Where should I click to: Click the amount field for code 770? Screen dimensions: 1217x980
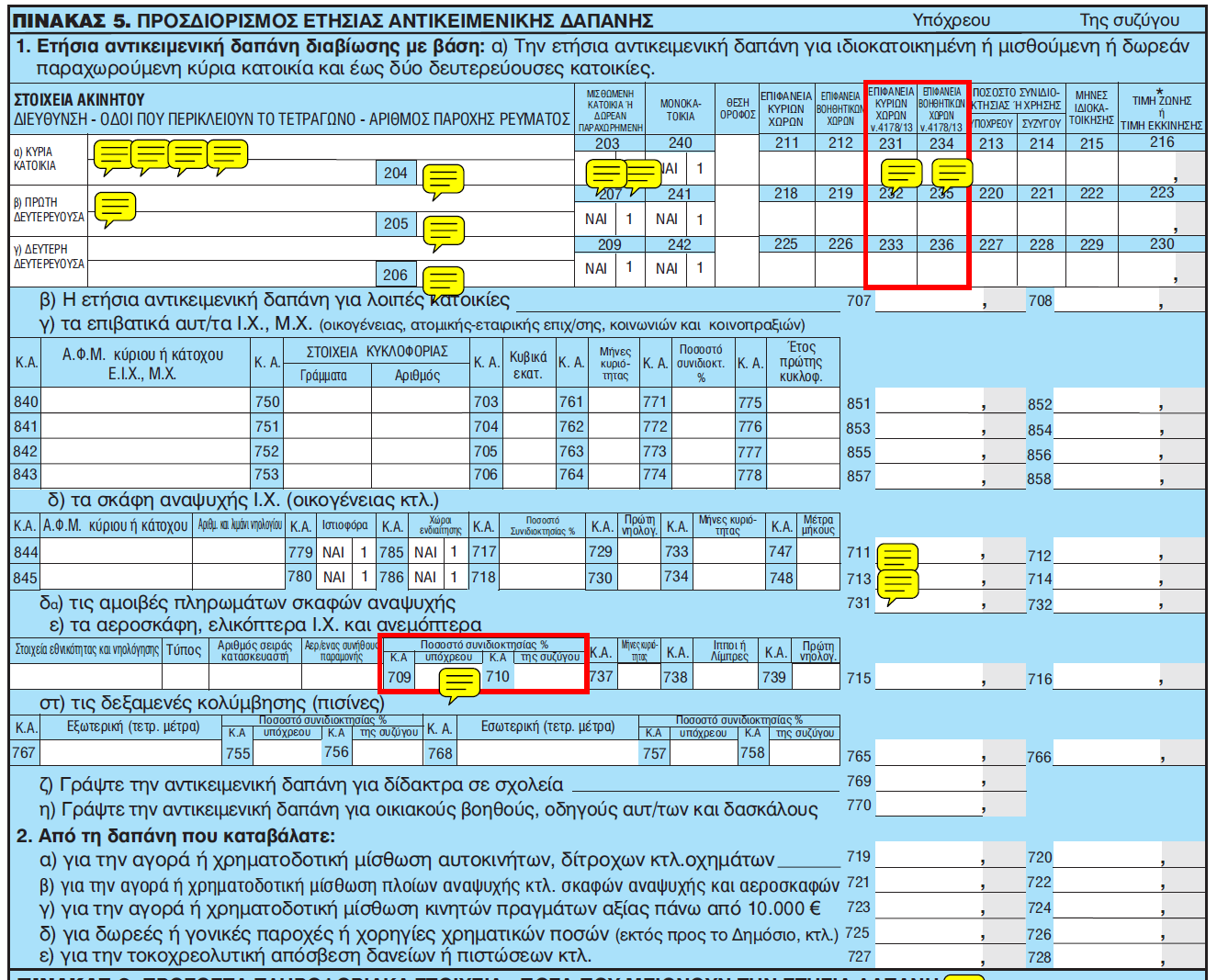pos(951,806)
